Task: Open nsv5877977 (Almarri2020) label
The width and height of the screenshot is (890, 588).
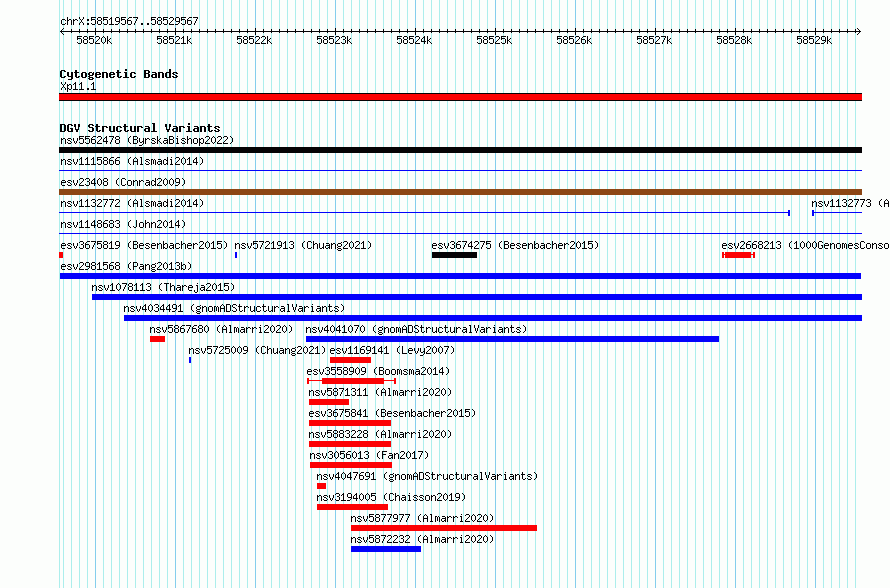Action: click(x=422, y=518)
